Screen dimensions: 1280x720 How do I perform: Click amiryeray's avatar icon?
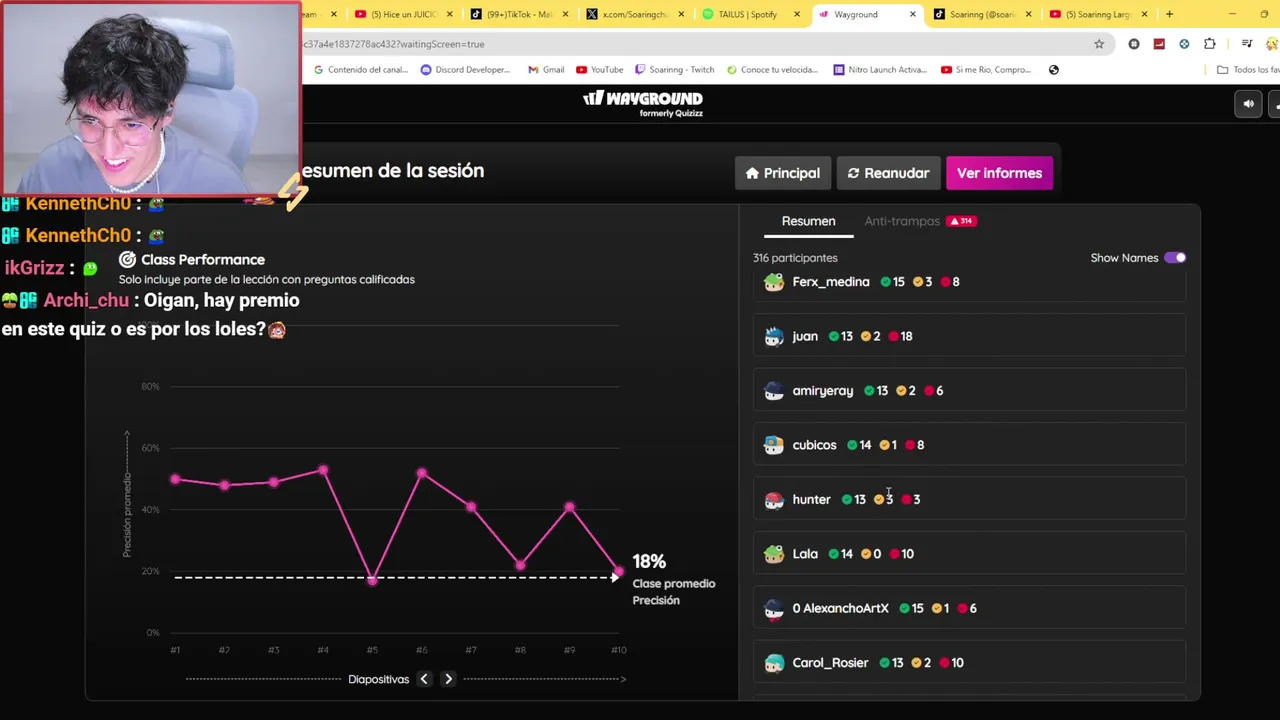(x=774, y=390)
